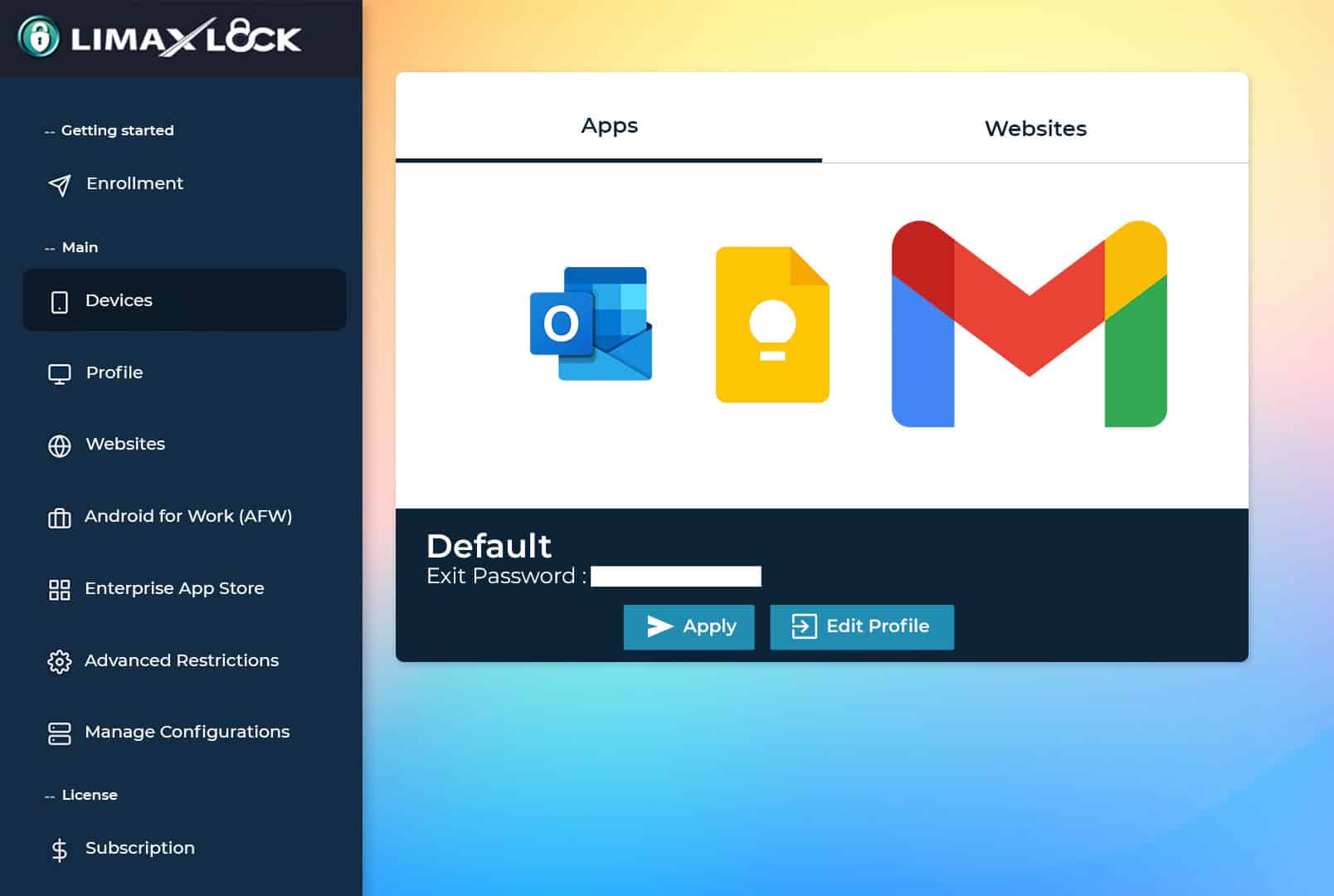Click the LimaxLock brand name text
The image size is (1334, 896).
[x=186, y=37]
